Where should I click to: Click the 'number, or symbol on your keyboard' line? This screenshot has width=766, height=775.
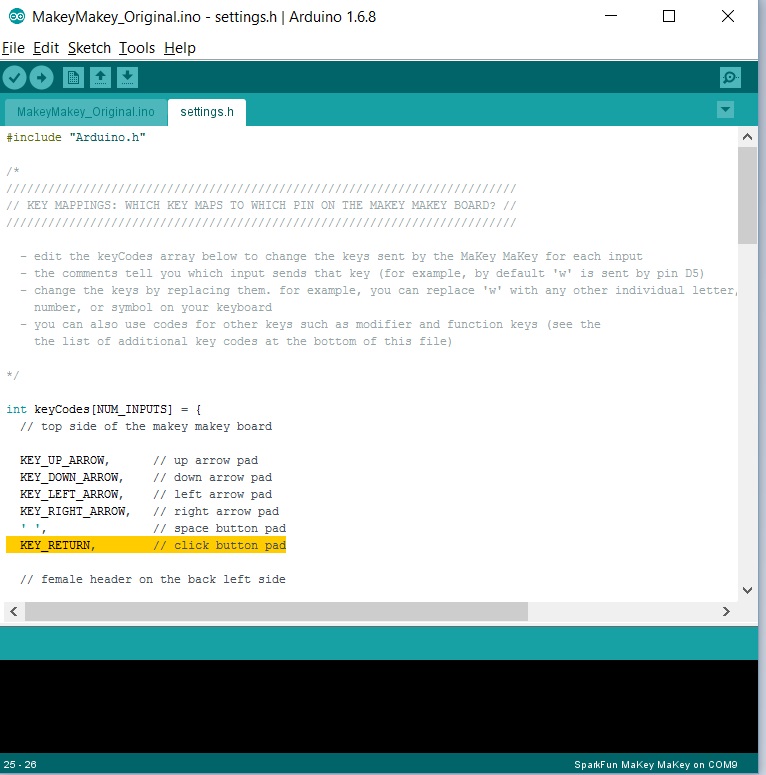coord(153,307)
